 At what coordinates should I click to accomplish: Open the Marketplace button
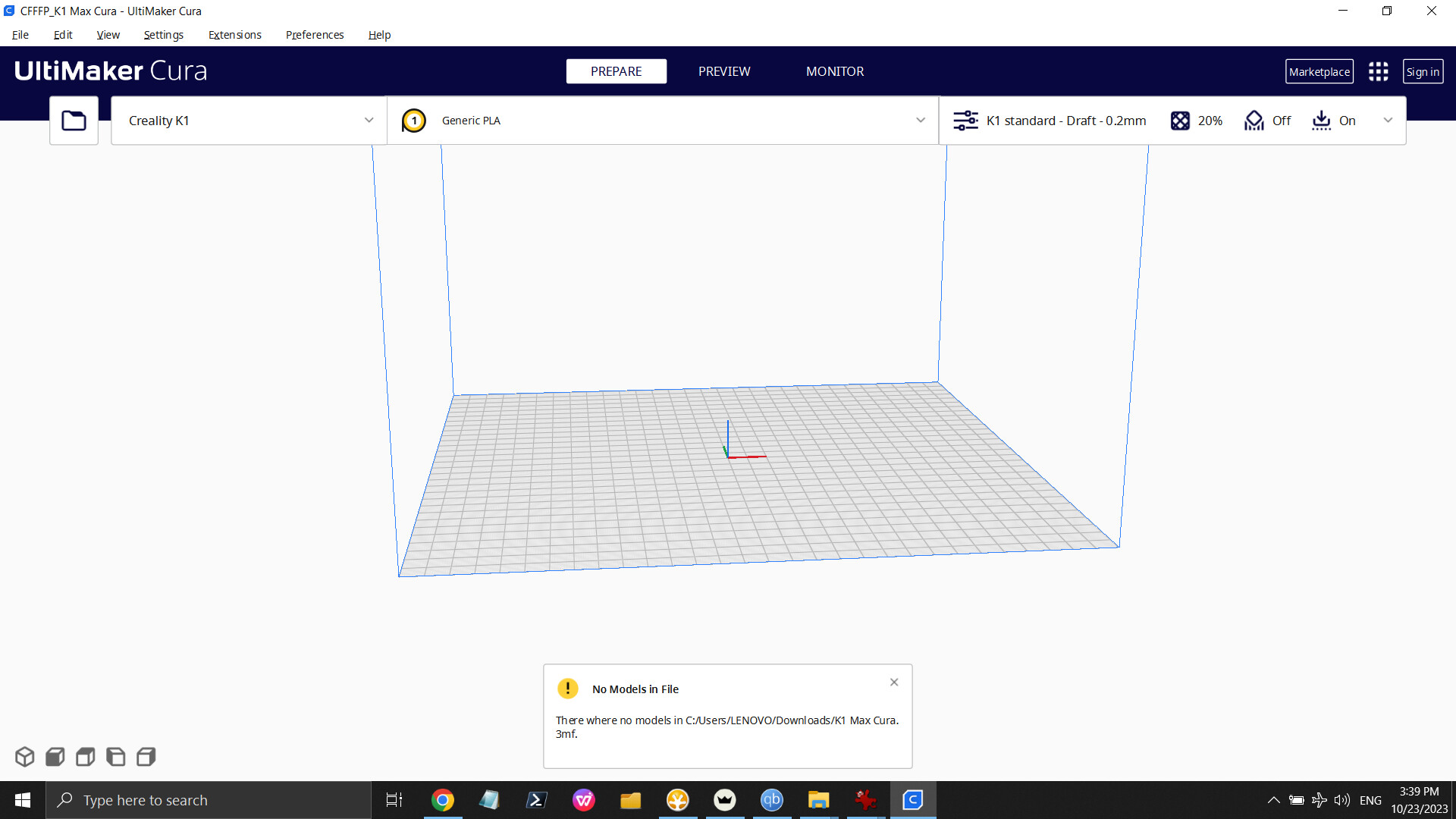pyautogui.click(x=1319, y=71)
